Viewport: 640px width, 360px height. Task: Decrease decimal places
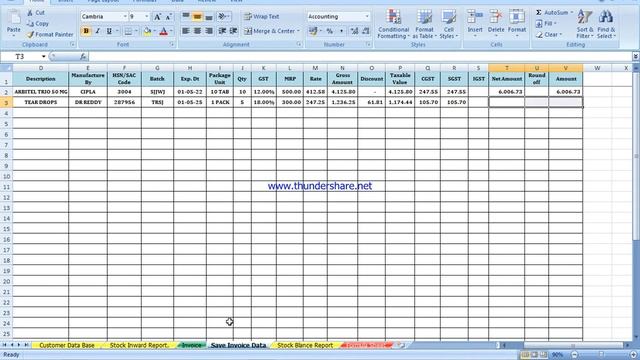[x=365, y=31]
